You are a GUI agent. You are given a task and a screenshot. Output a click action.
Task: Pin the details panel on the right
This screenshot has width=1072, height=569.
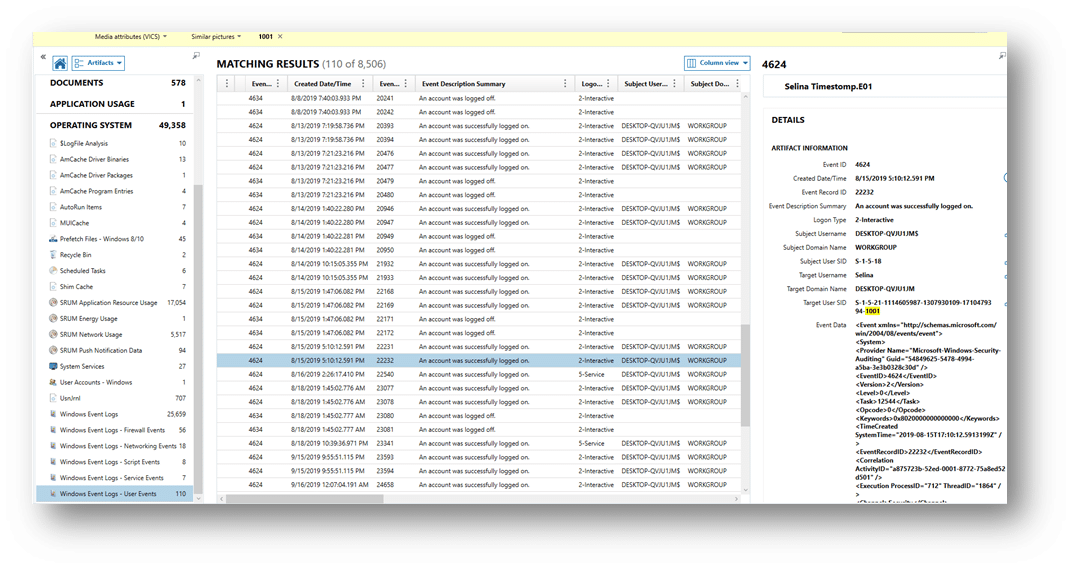point(1002,57)
